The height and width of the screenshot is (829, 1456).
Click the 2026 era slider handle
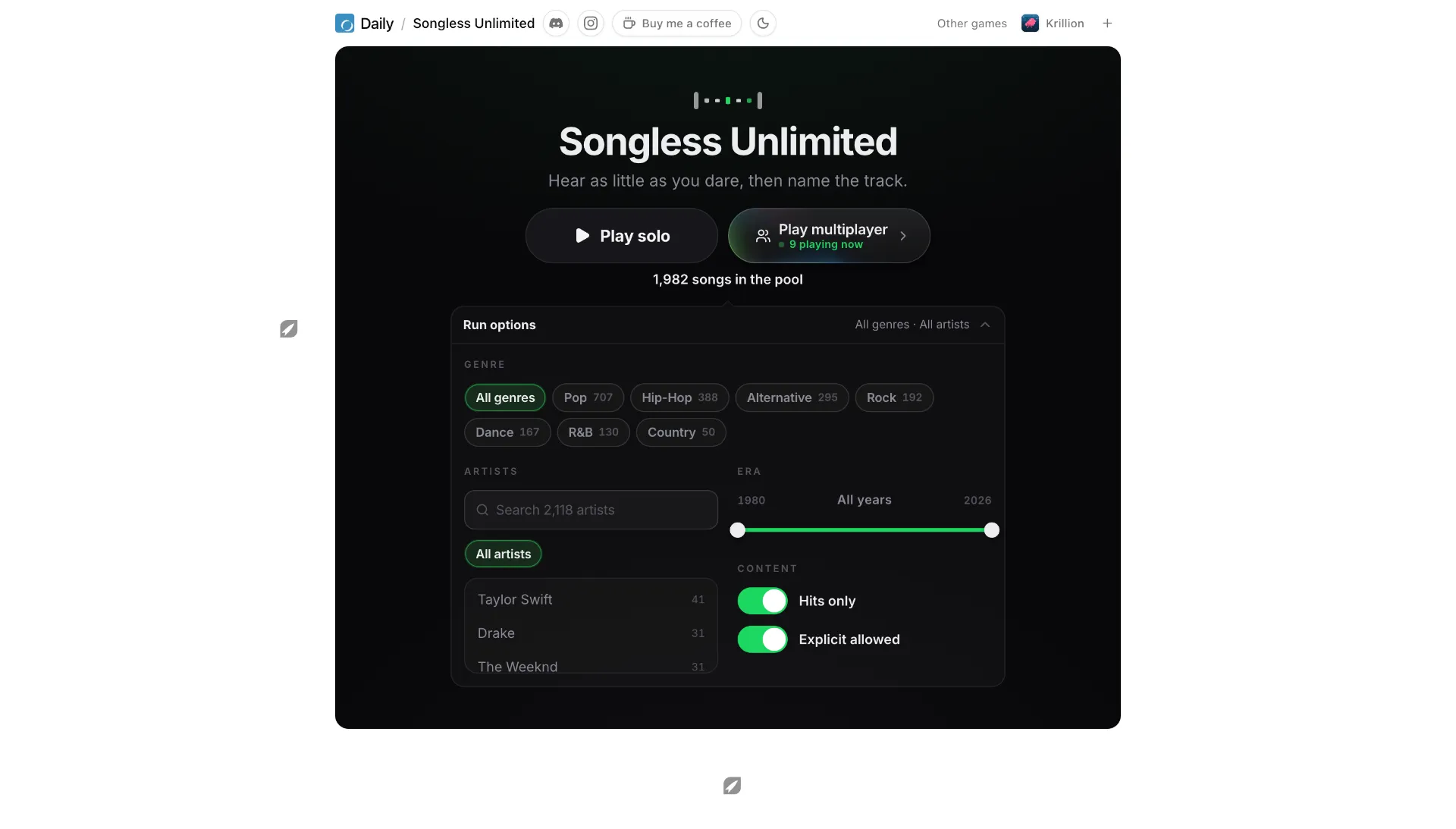pyautogui.click(x=991, y=530)
